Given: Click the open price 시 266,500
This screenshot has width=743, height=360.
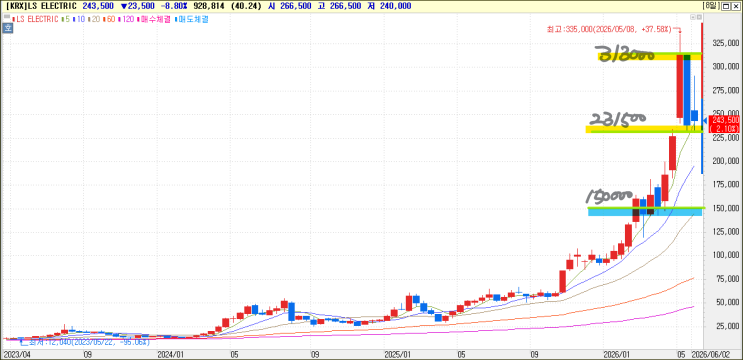Looking at the screenshot, I should 291,6.
